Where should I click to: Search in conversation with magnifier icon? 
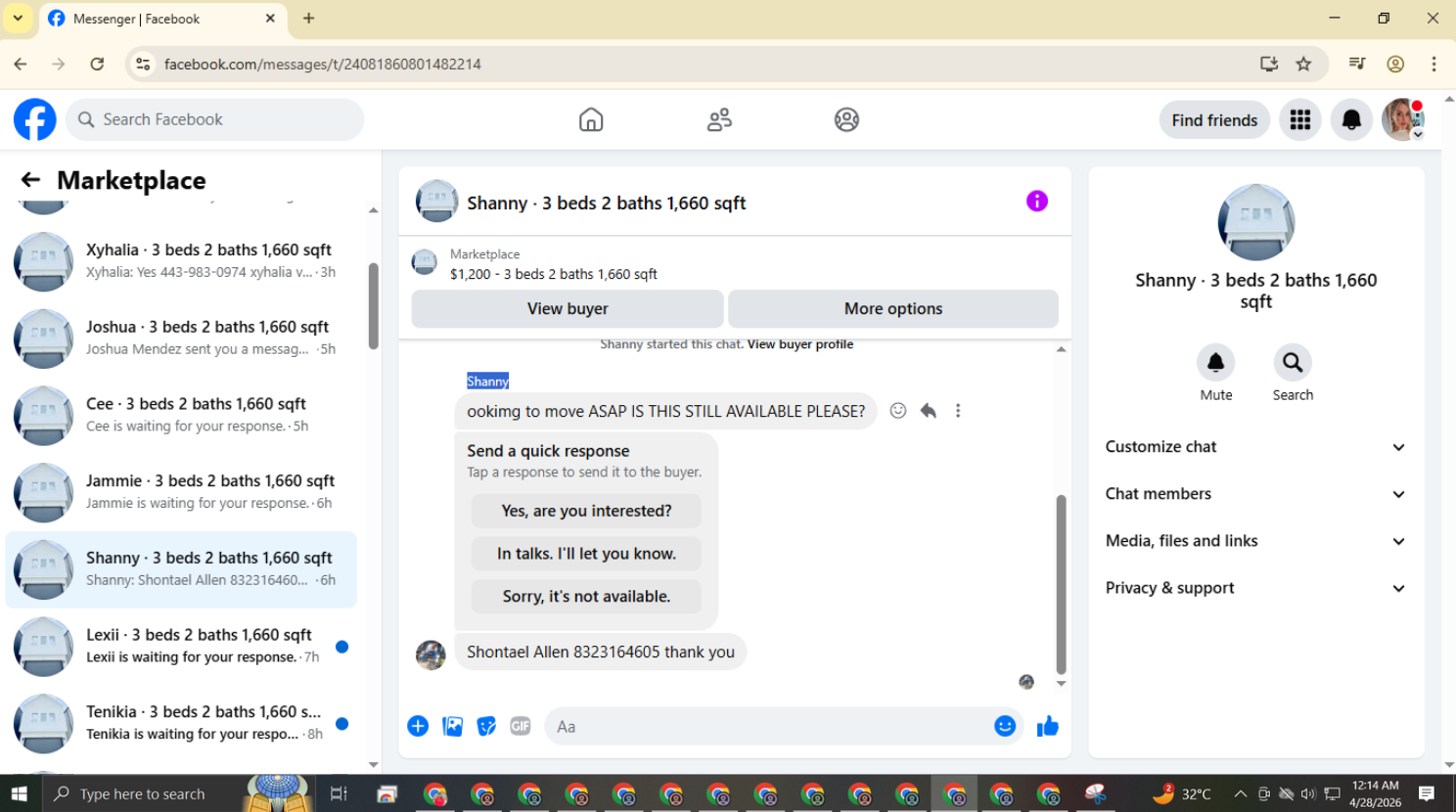1293,363
